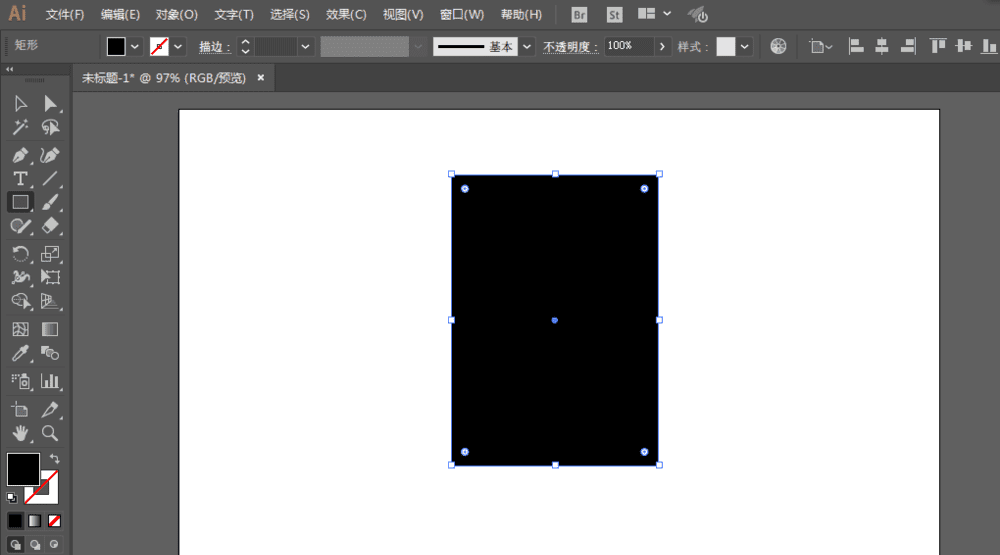The image size is (1000, 555).
Task: Activate the Perspective Grid tool
Action: 50,301
